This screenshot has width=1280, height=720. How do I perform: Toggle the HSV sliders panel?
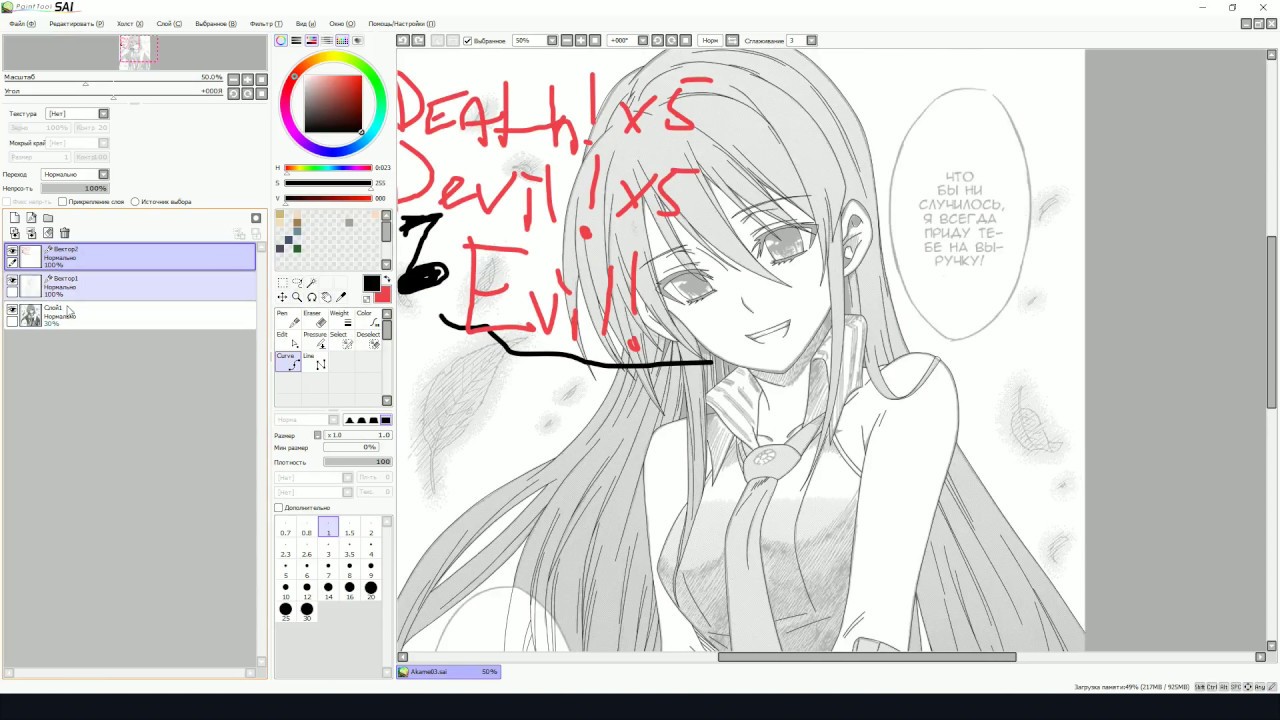pos(311,41)
